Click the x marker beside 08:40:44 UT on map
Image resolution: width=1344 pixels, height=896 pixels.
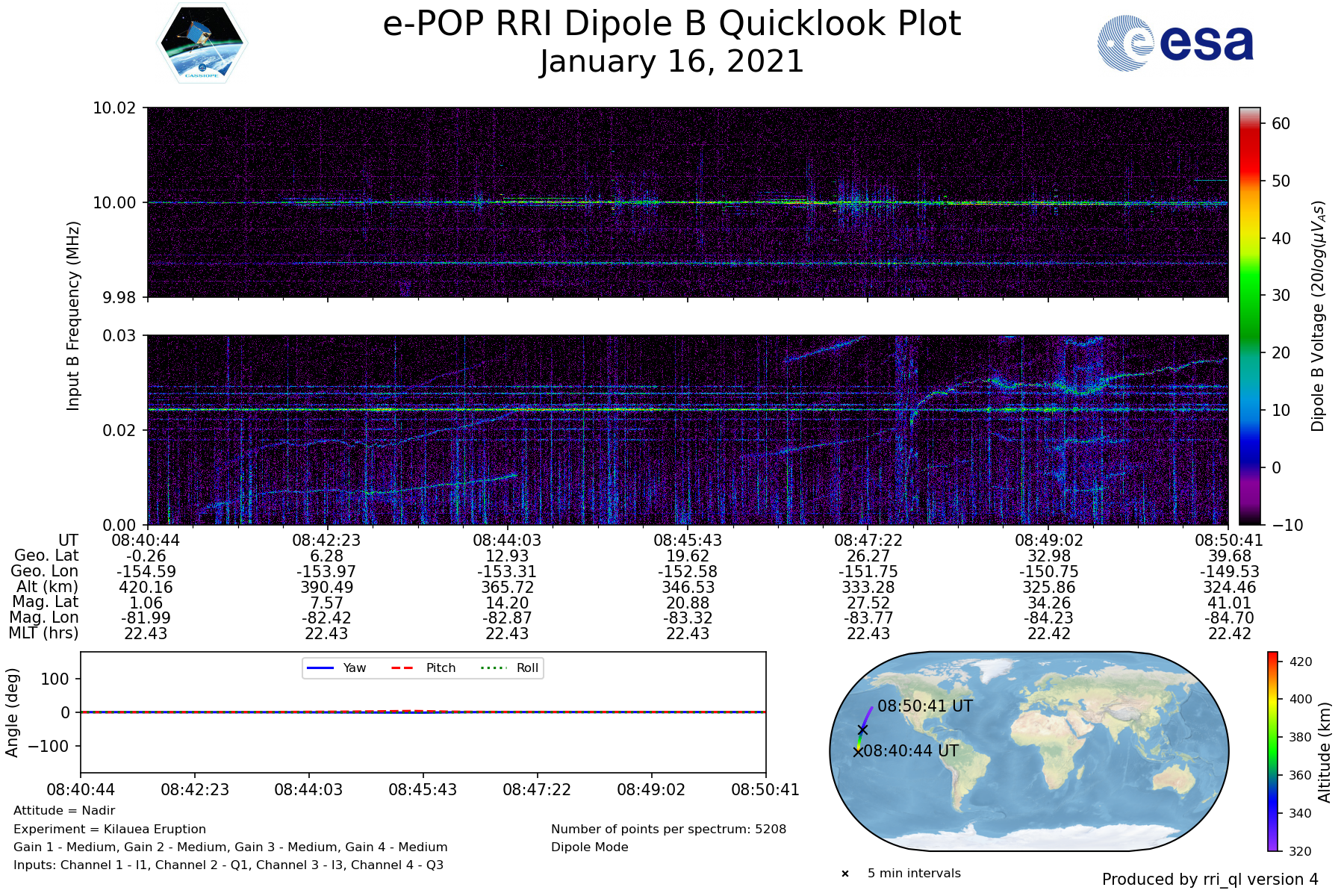click(x=858, y=752)
